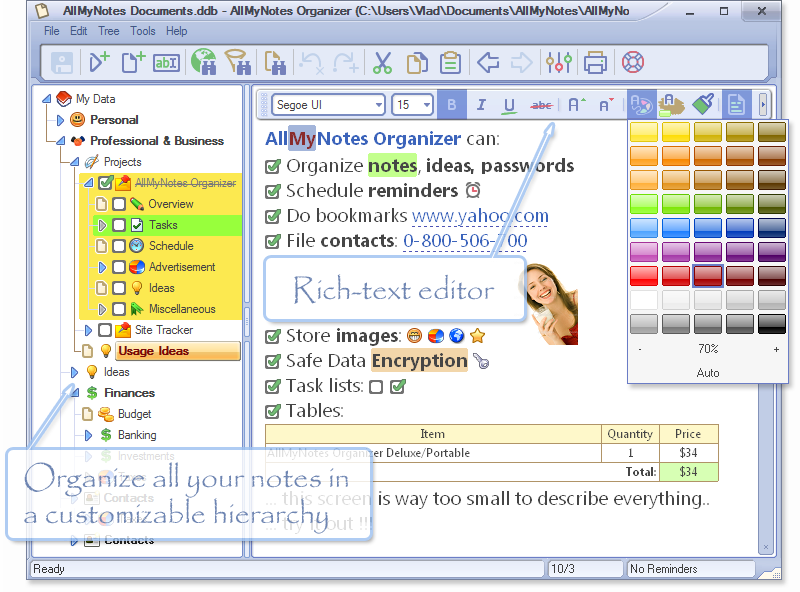Click the Copy icon in the toolbar
Screen dimensions: 800x592
click(417, 63)
